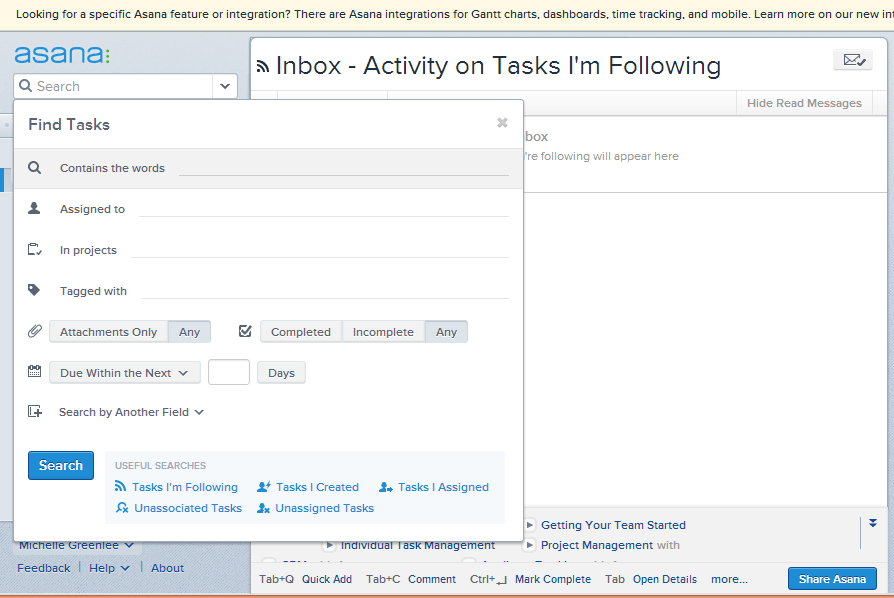Select the Attachments Only filter

click(x=108, y=332)
